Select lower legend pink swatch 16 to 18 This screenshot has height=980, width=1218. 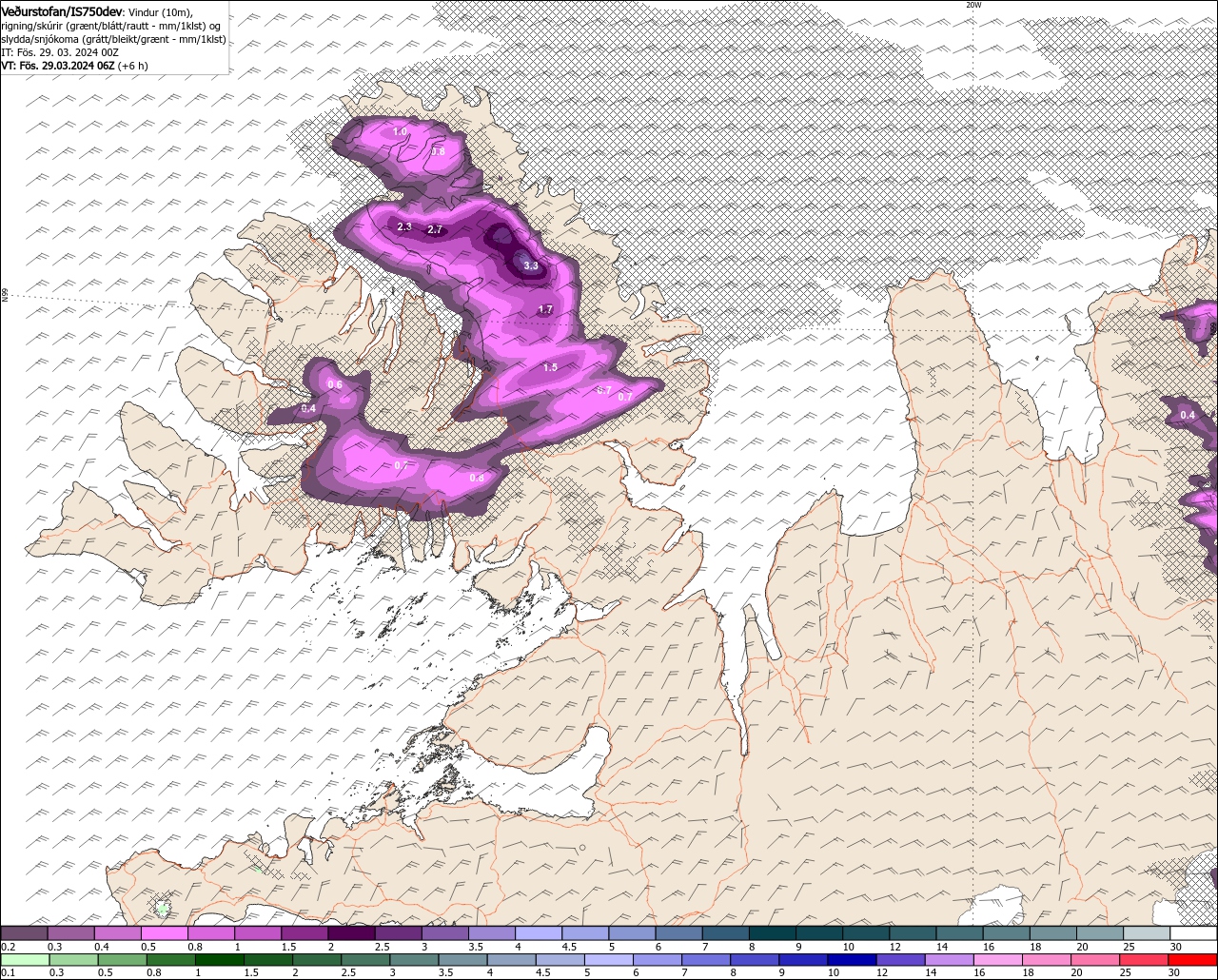tap(999, 960)
